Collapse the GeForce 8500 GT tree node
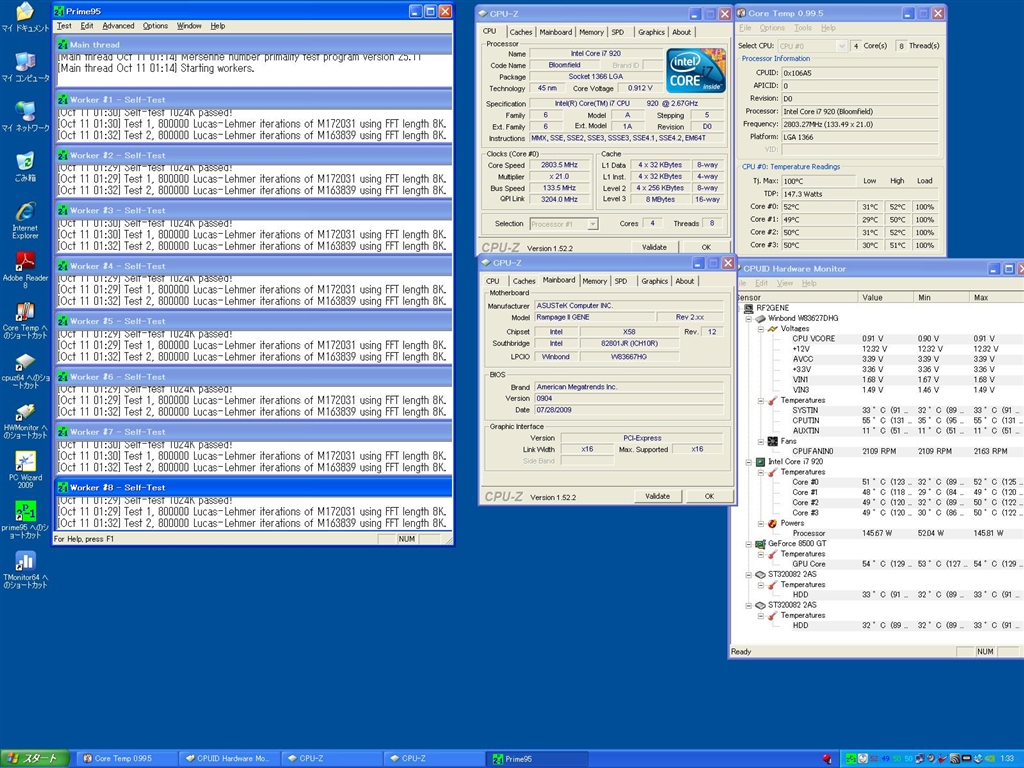The image size is (1024, 768). point(749,544)
